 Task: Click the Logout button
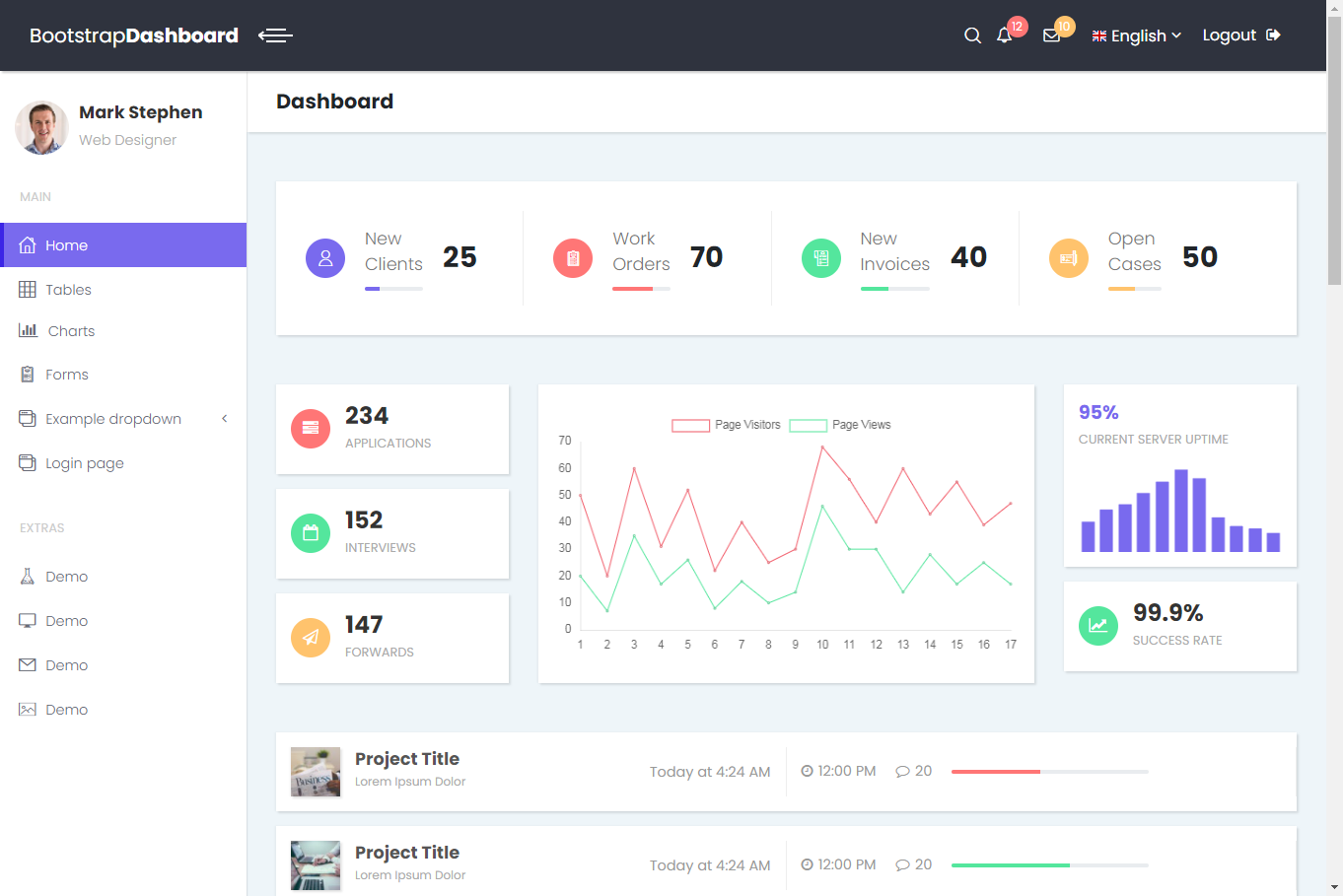[1230, 34]
